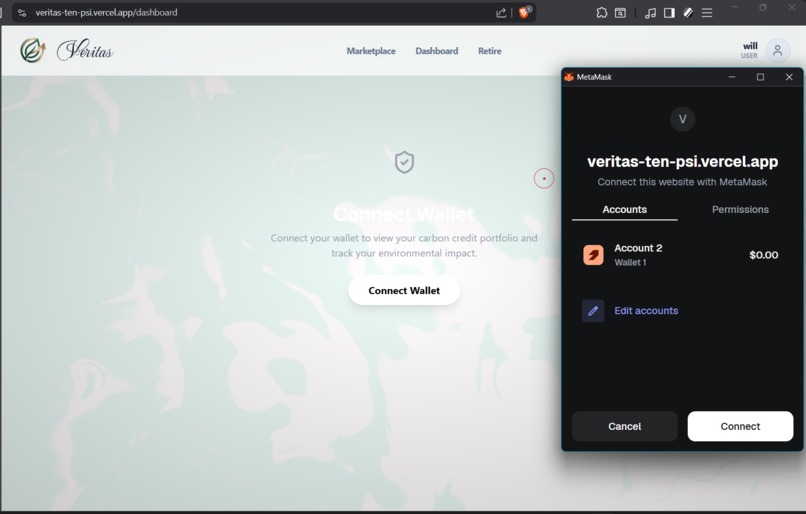
Task: Click the Veritas leaf logo icon
Action: (32, 50)
